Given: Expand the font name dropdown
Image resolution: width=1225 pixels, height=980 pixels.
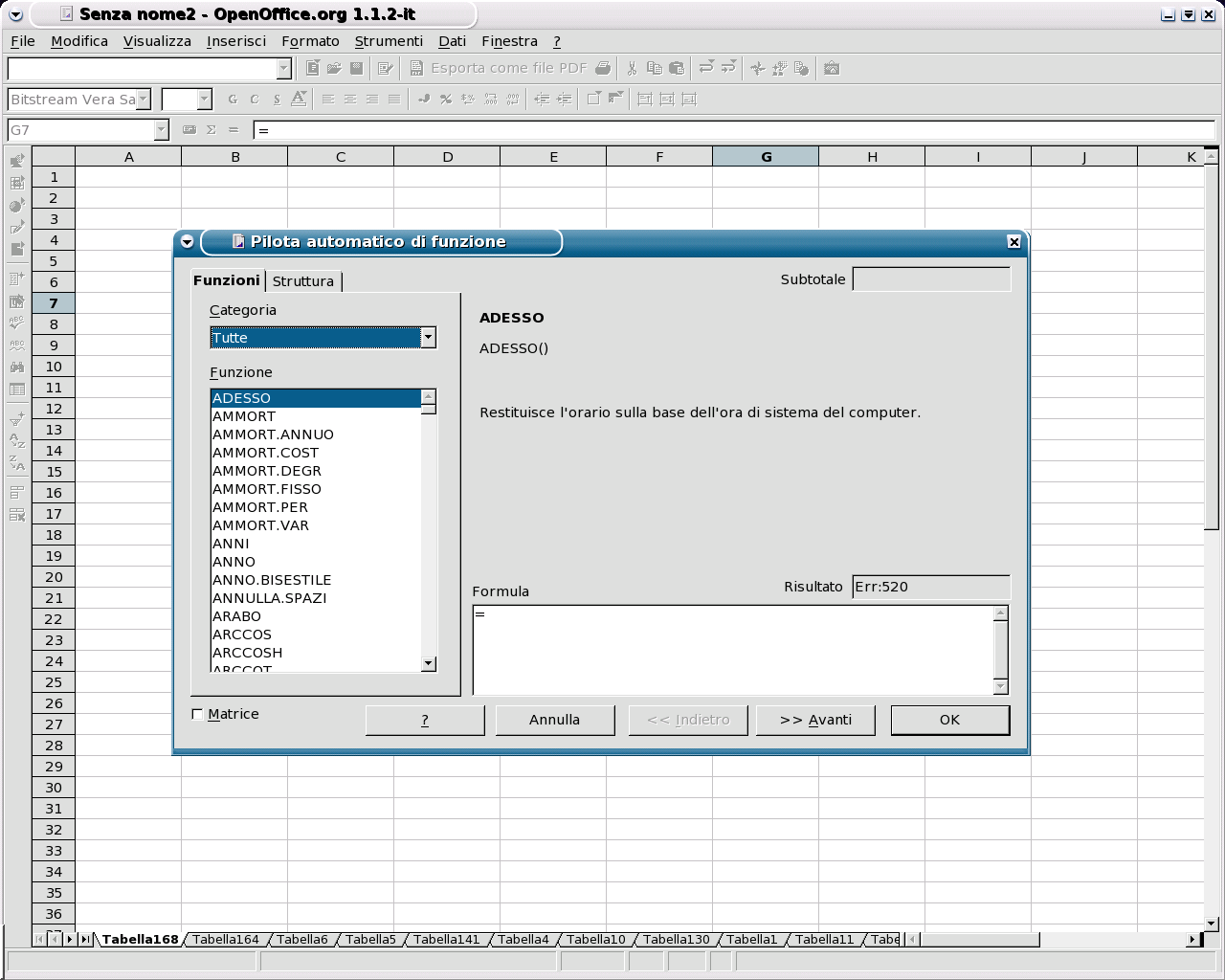Looking at the screenshot, I should (143, 99).
